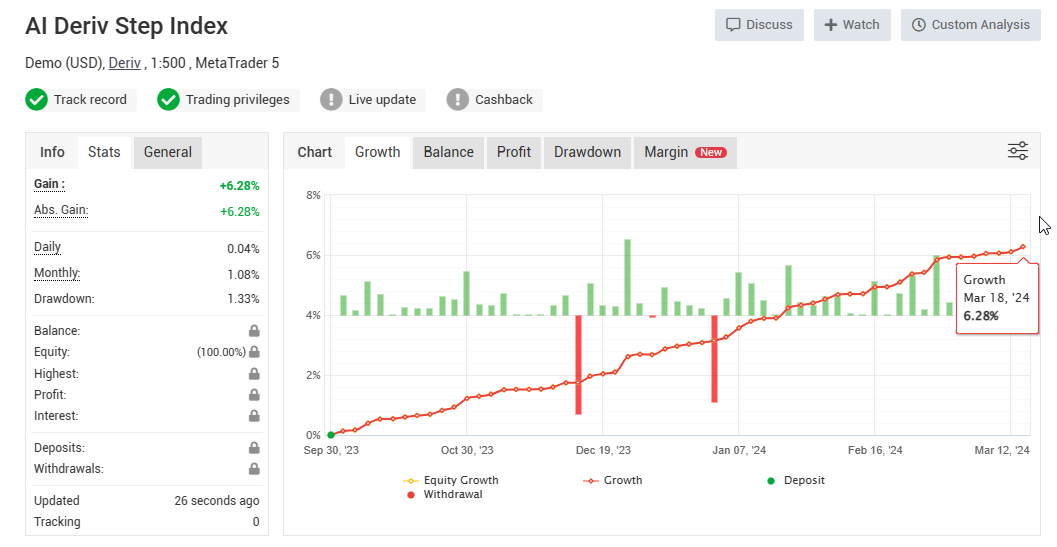Switch to the Drawdown chart tab

coord(587,152)
